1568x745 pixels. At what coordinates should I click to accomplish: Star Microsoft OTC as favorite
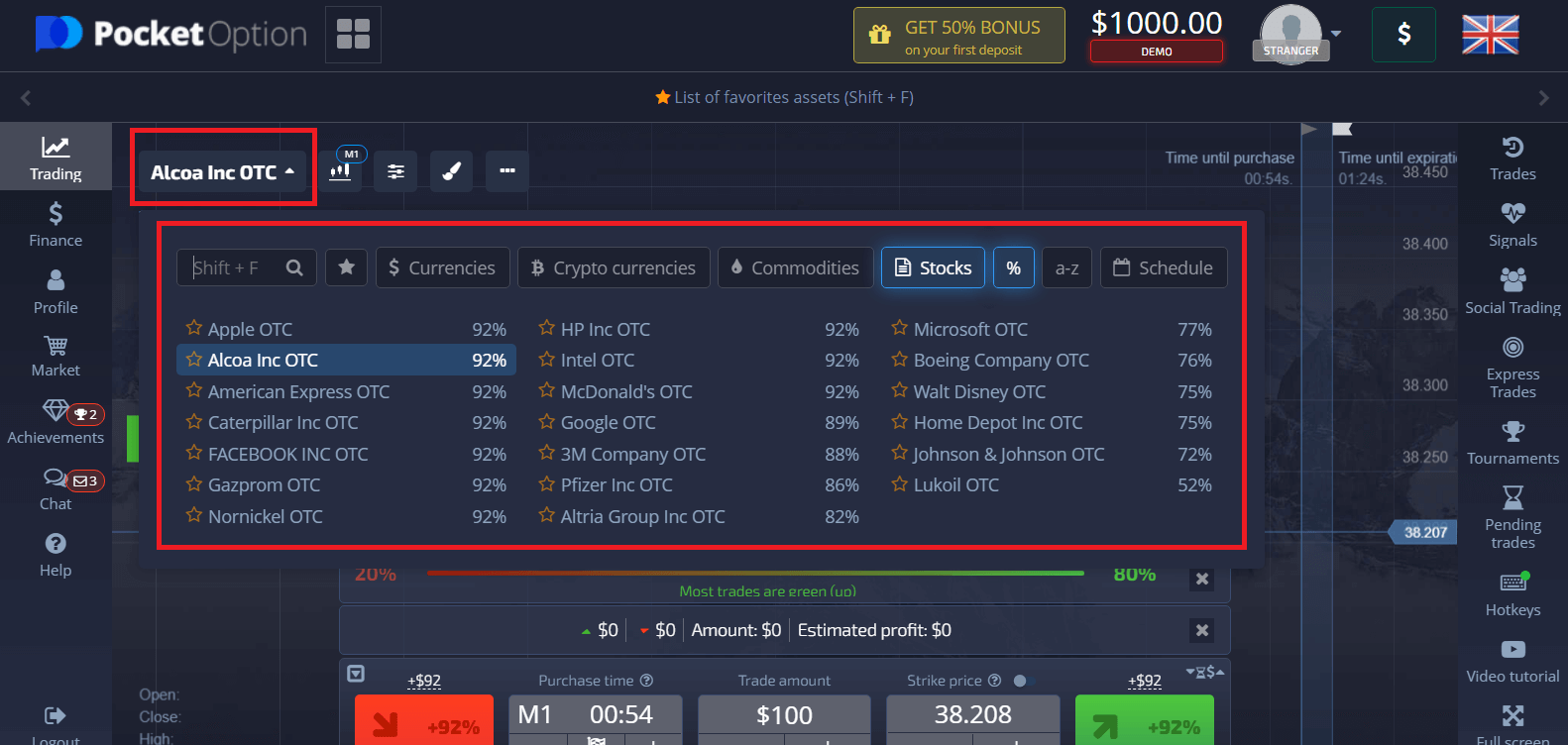[899, 328]
